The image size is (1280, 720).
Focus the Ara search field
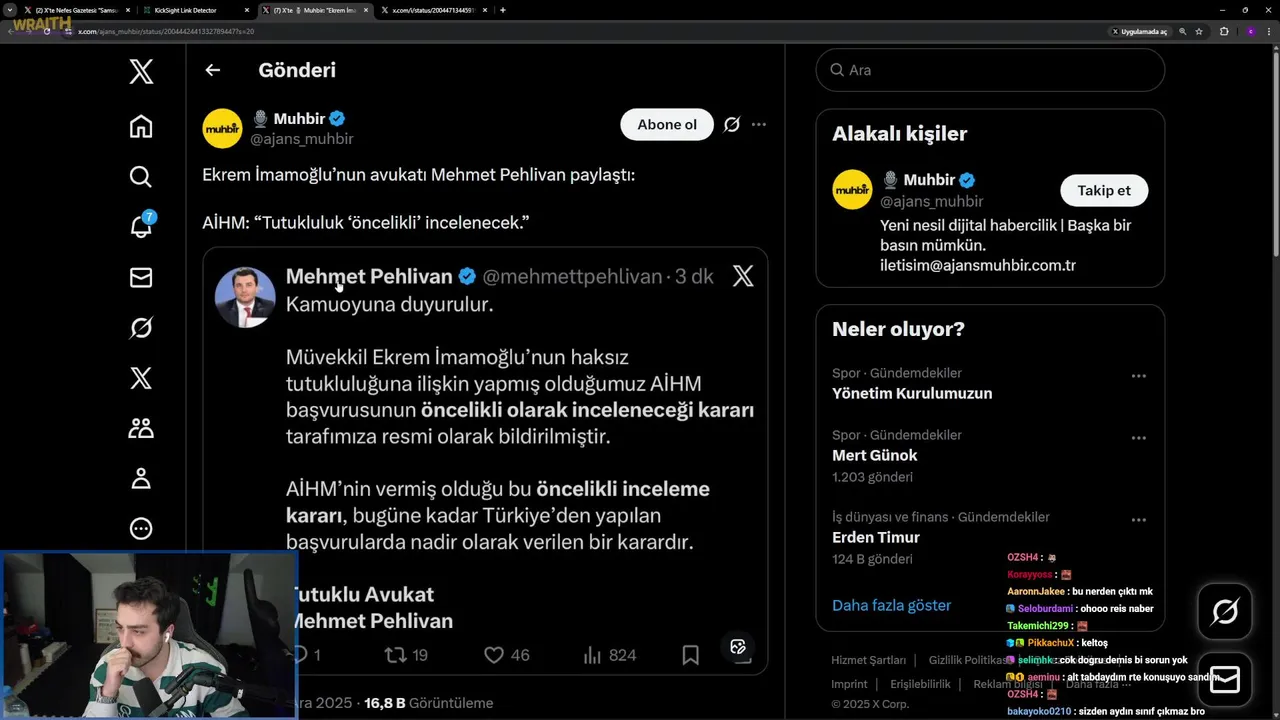[990, 70]
